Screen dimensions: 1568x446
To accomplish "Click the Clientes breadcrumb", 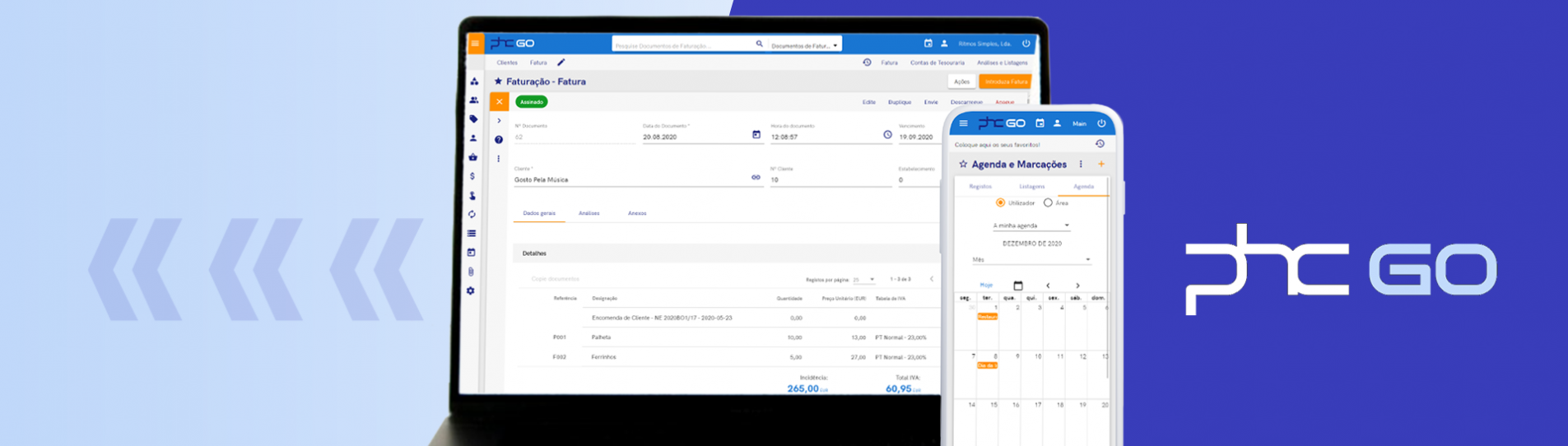I will coord(507,63).
